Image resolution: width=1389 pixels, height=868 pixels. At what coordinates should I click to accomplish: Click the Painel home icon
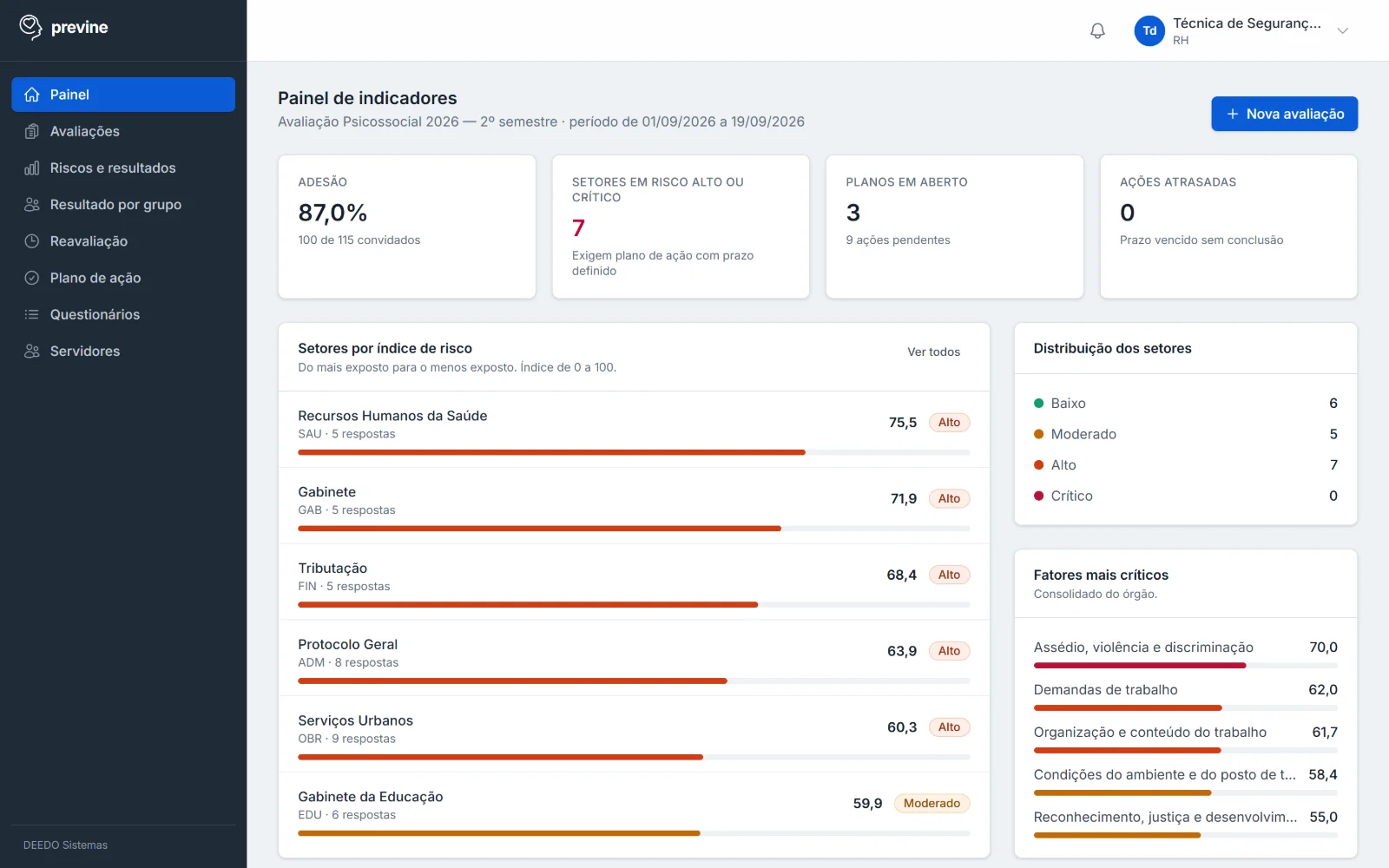click(32, 95)
